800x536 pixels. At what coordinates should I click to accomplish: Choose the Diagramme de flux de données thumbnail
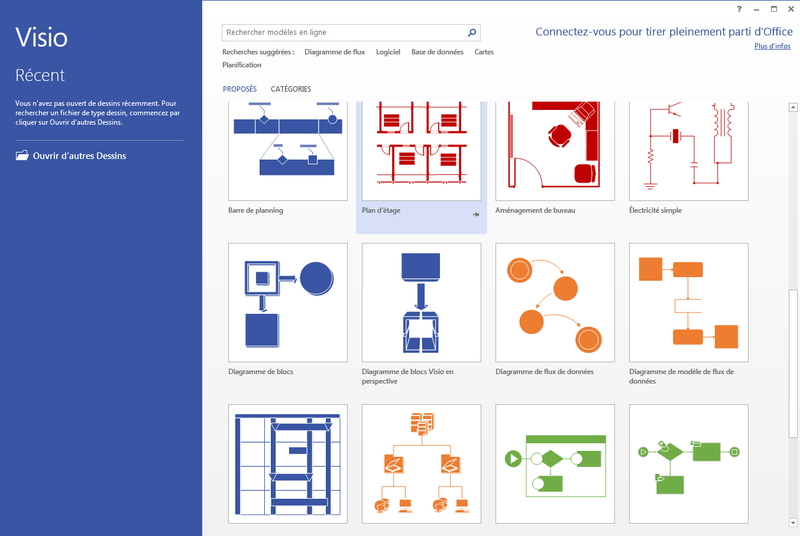[x=555, y=302]
